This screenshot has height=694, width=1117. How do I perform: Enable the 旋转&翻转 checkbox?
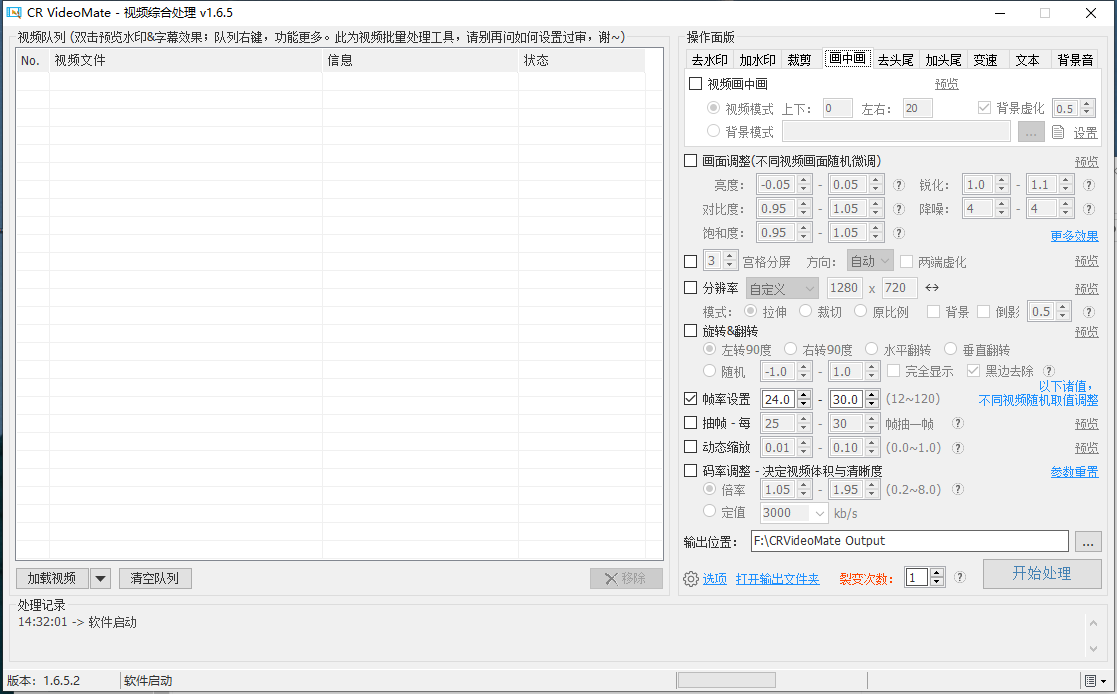[x=690, y=331]
